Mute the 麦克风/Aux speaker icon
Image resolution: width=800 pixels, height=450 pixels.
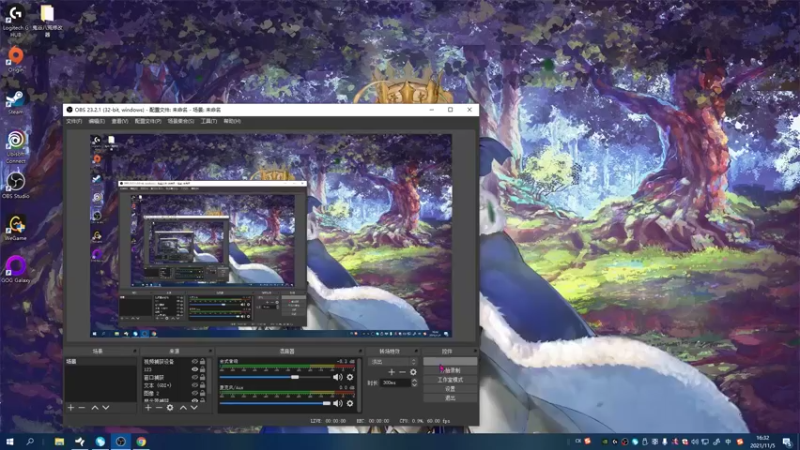(x=337, y=403)
